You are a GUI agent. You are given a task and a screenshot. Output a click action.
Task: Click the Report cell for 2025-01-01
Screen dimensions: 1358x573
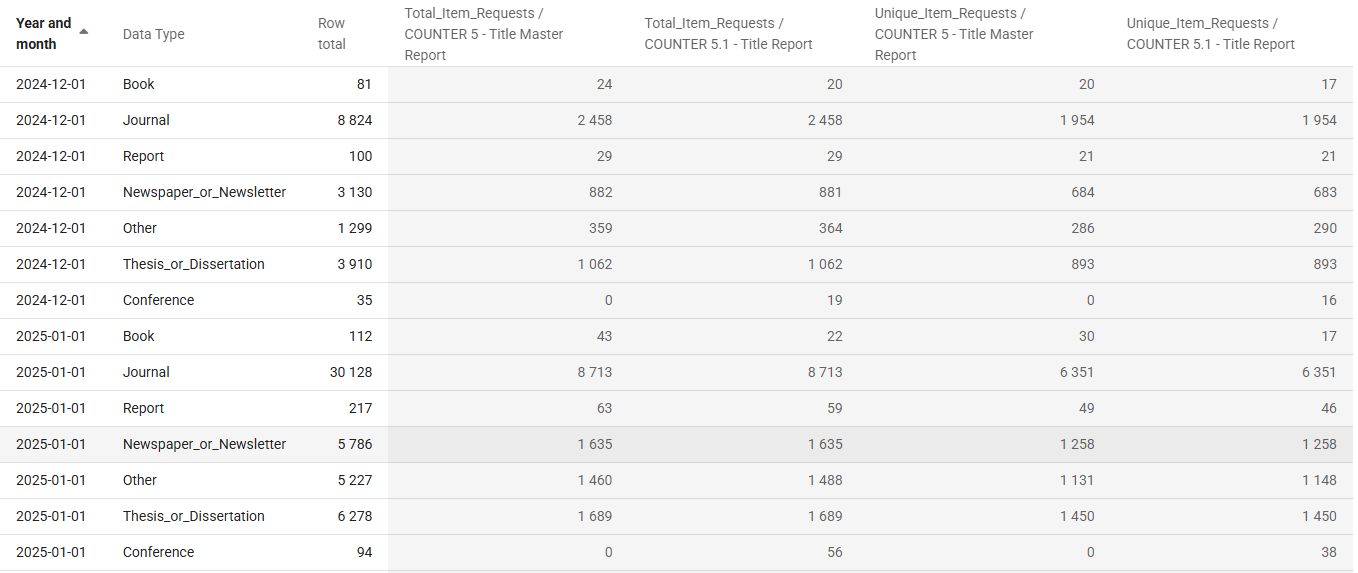pyautogui.click(x=144, y=408)
